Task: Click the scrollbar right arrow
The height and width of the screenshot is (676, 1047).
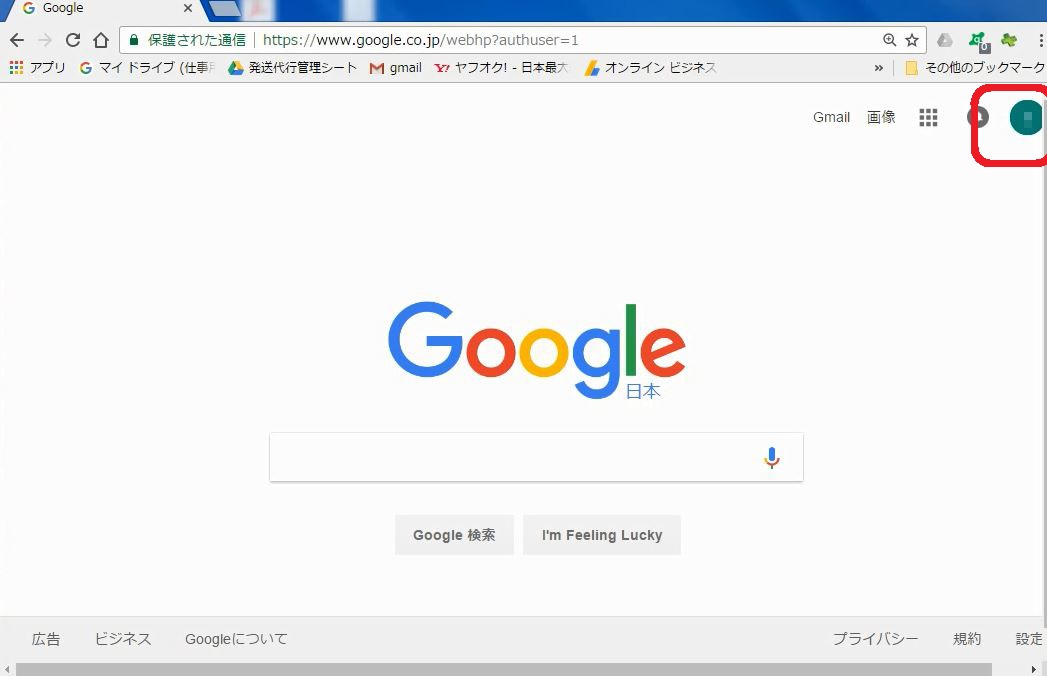Action: (x=1034, y=669)
